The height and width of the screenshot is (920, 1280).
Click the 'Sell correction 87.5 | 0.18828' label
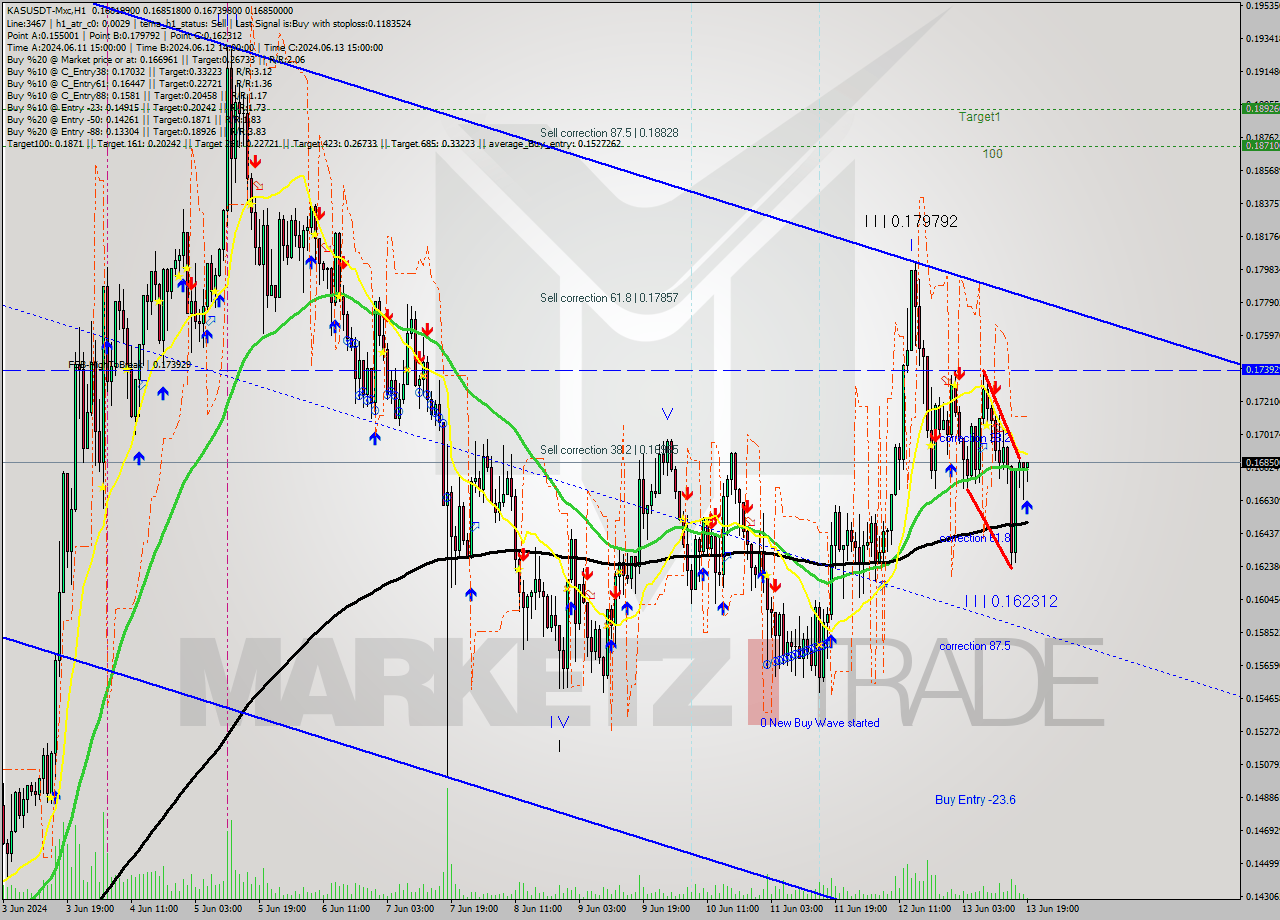pos(609,133)
